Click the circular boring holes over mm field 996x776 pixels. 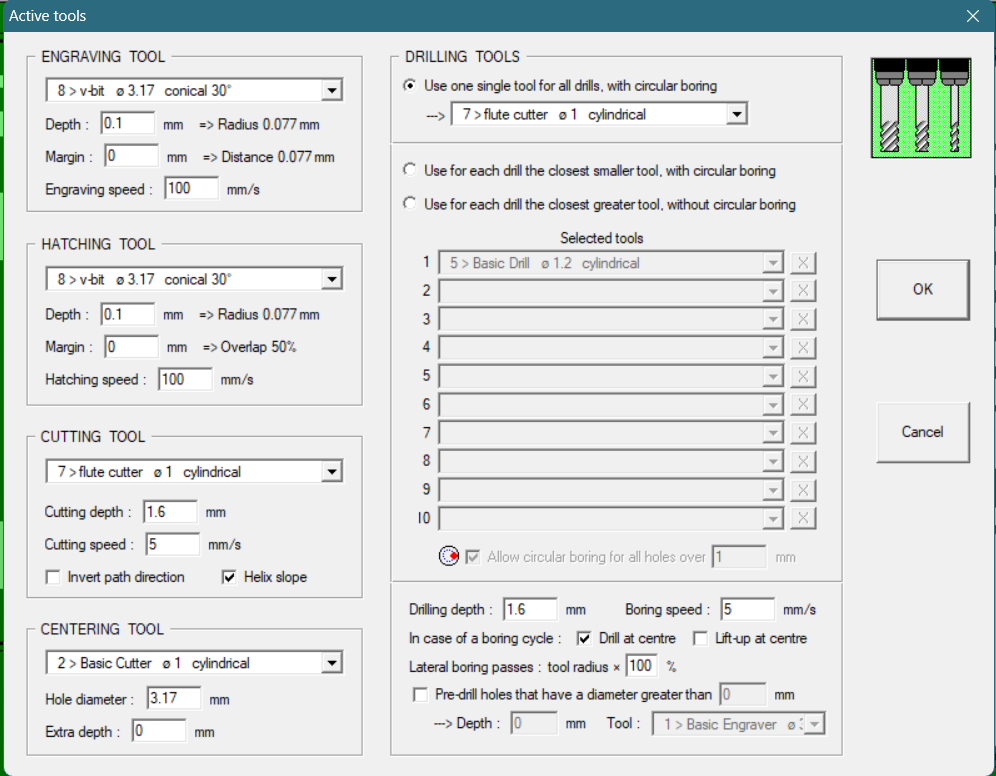739,557
